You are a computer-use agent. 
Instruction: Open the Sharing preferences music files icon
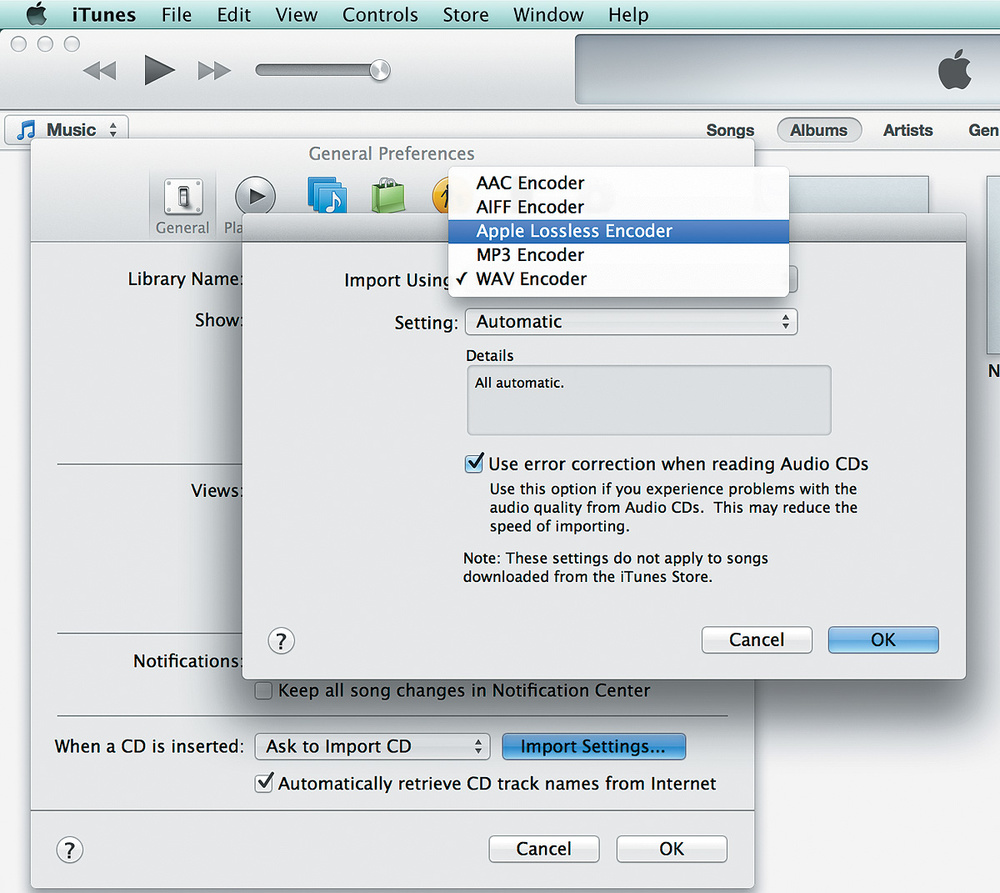tap(327, 195)
